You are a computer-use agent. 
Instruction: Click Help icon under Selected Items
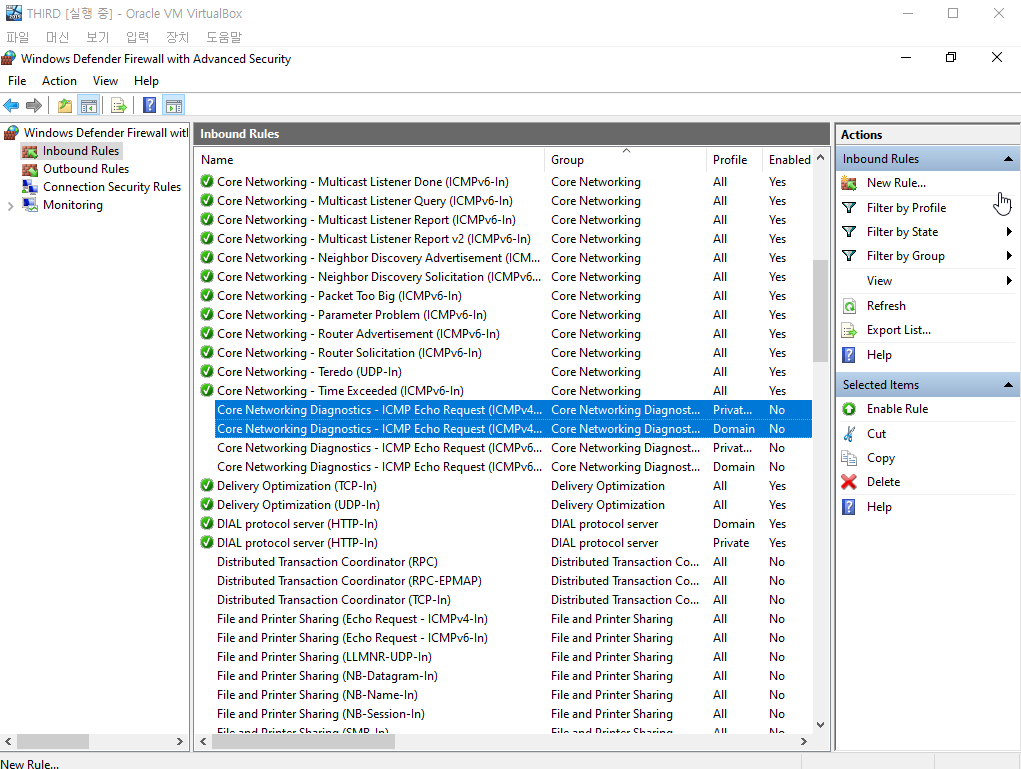pyautogui.click(x=849, y=507)
